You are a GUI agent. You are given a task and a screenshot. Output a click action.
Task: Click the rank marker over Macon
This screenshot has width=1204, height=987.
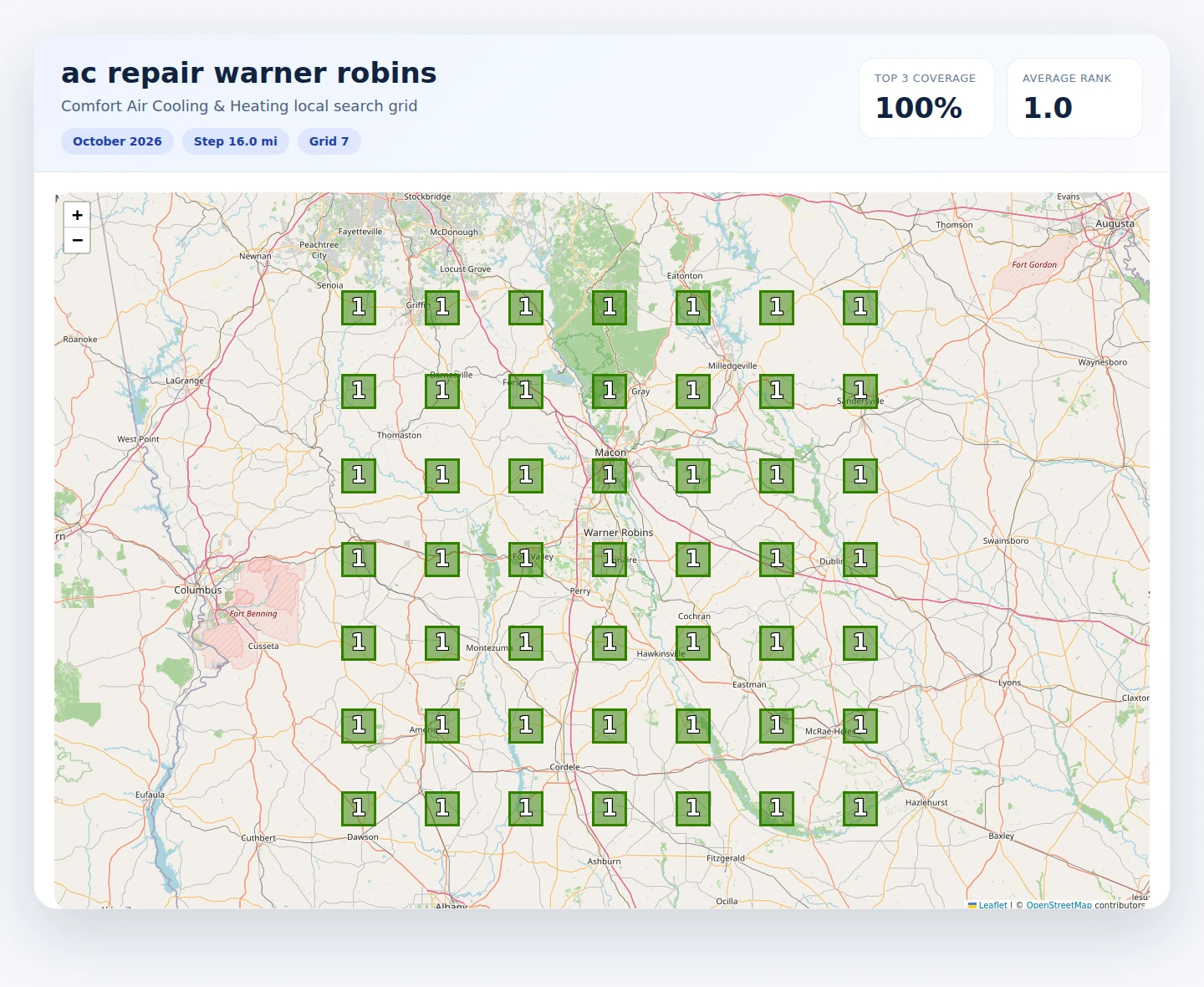click(610, 475)
